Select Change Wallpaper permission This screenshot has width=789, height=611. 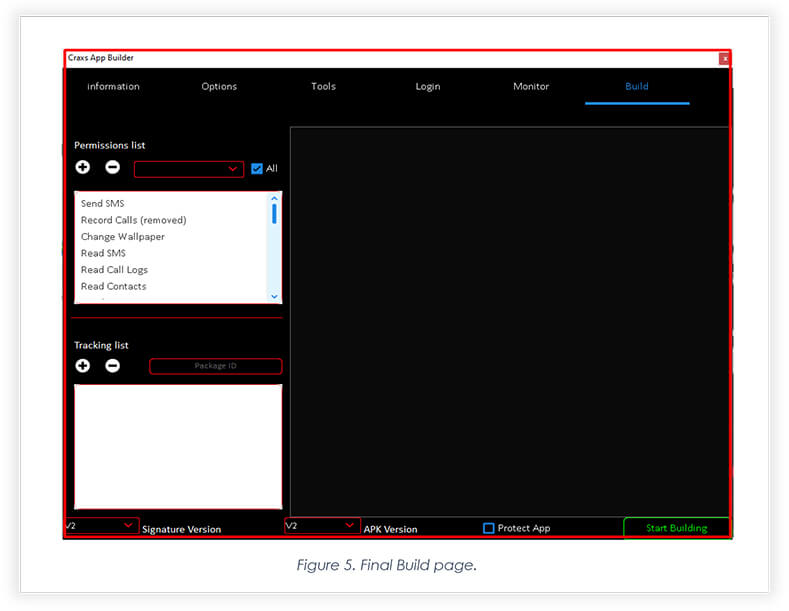[123, 237]
